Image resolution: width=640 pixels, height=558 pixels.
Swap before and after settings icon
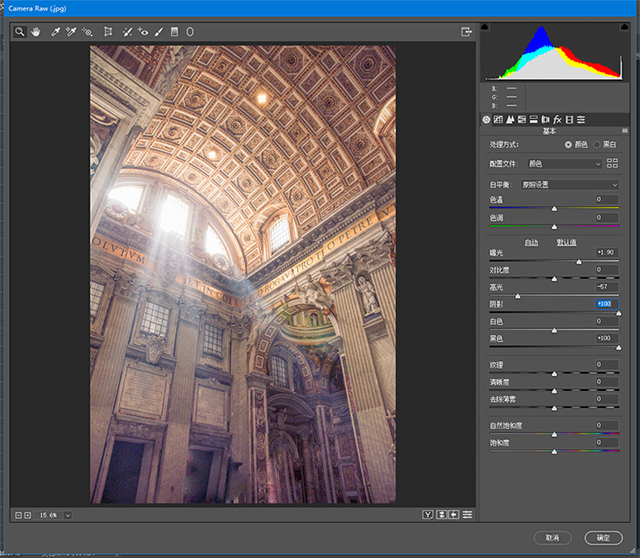[442, 515]
